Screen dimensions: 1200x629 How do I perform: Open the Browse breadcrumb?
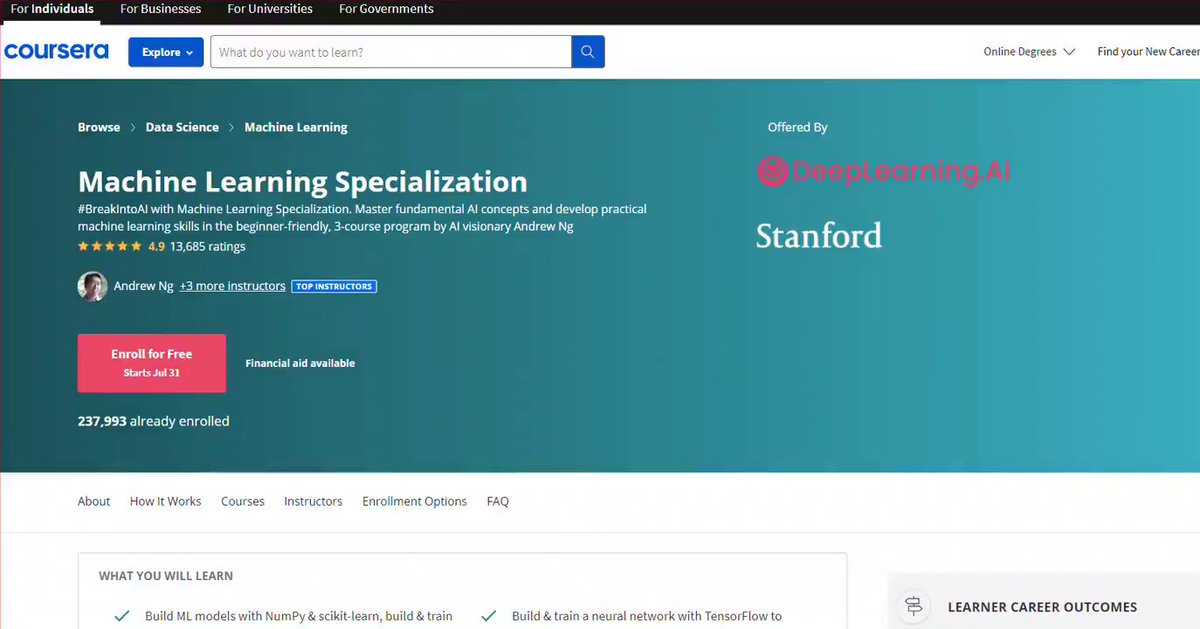[99, 128]
